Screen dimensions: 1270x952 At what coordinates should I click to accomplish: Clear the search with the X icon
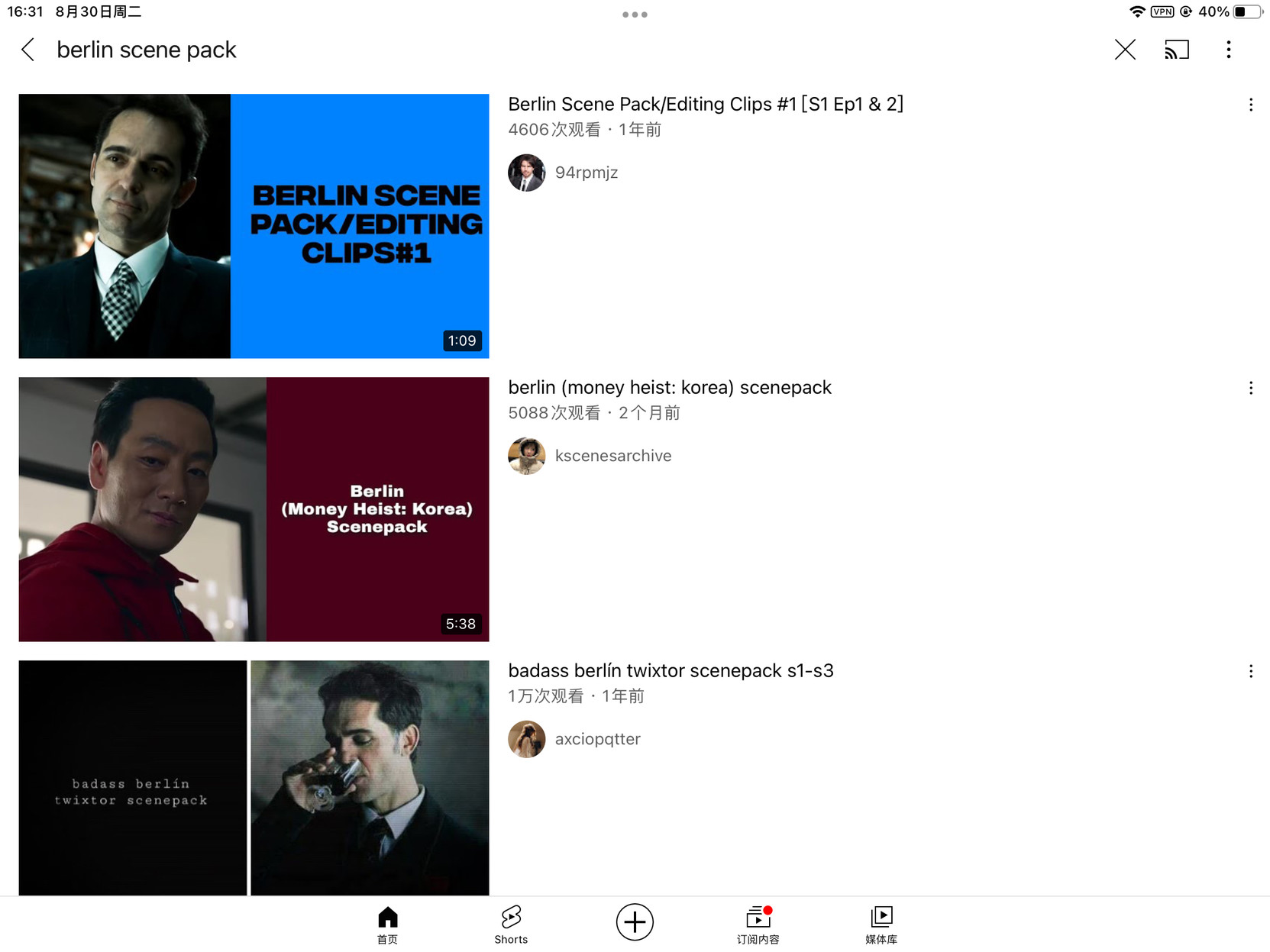[1125, 50]
